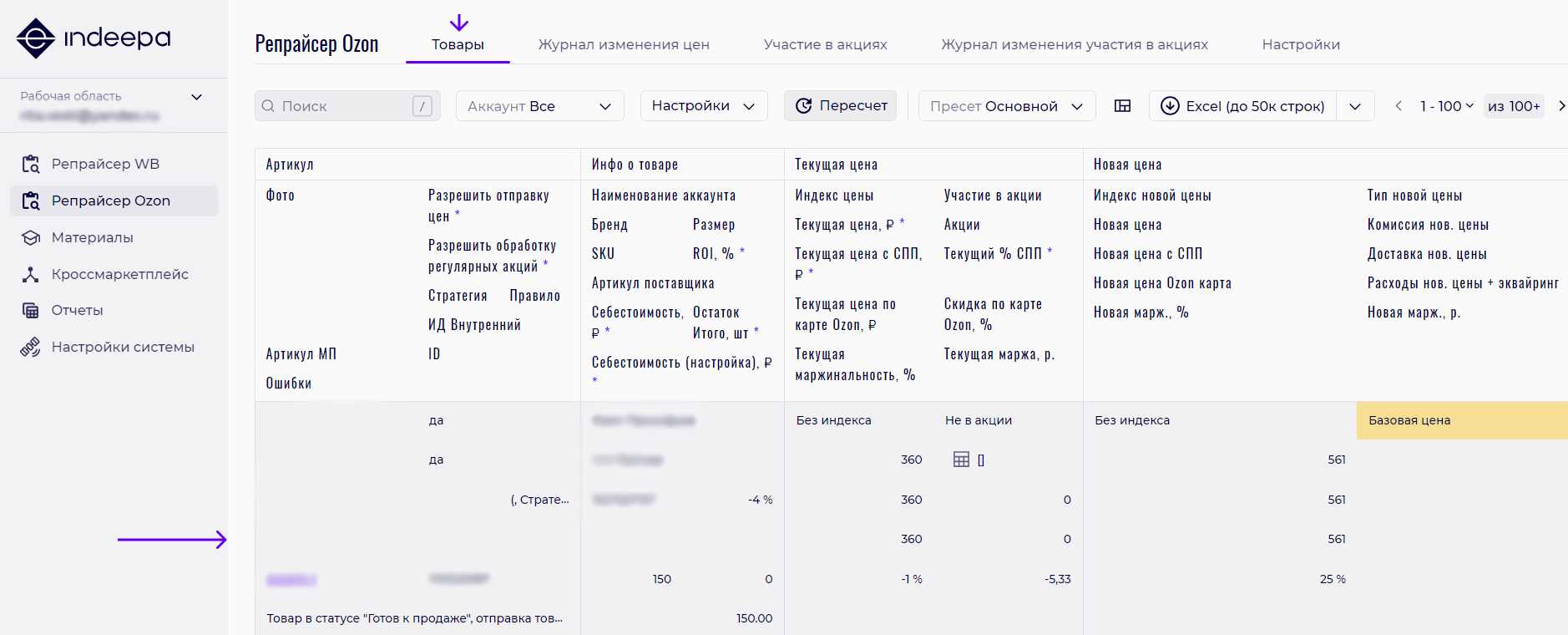1568x635 pixels.
Task: Go to Отчеты in sidebar
Action: 77,310
